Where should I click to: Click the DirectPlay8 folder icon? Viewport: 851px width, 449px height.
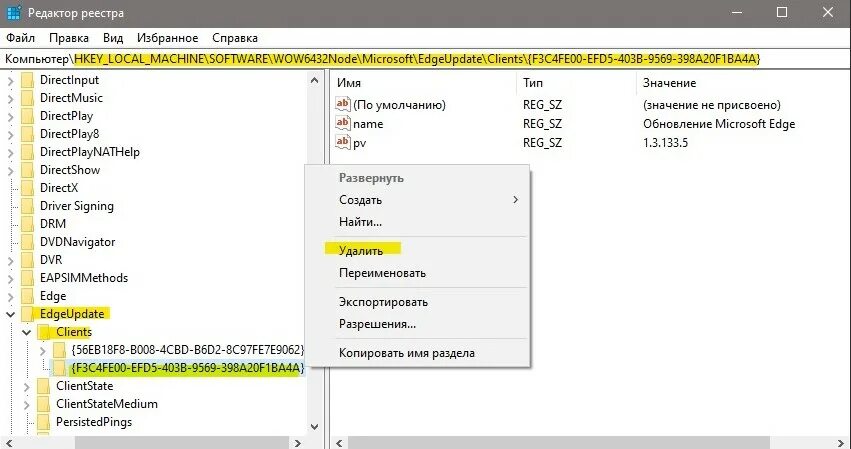point(27,134)
